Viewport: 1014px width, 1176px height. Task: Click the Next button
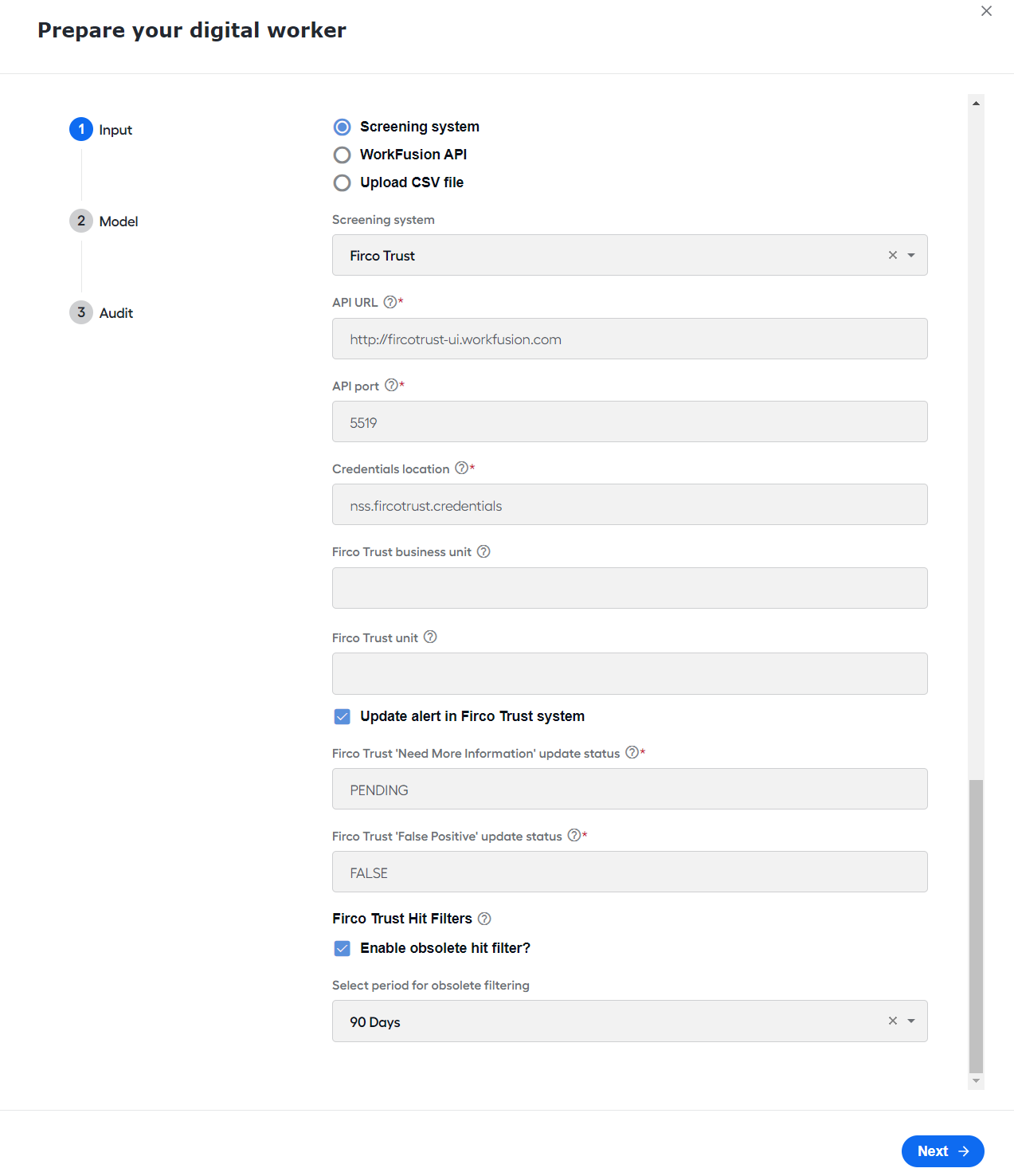point(942,1151)
